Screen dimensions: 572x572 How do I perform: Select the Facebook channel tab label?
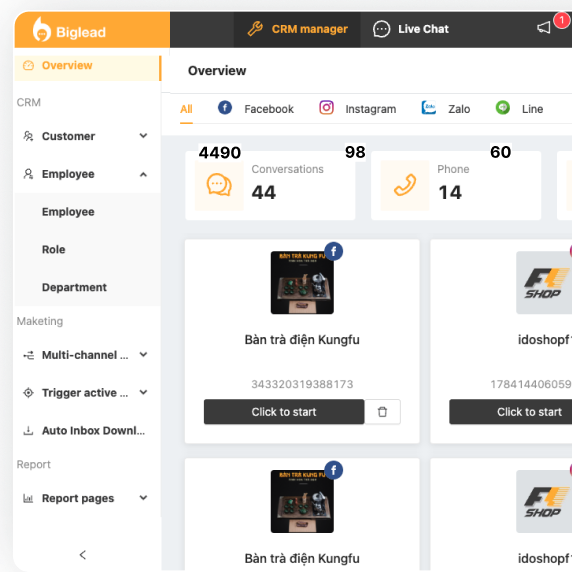coord(269,109)
